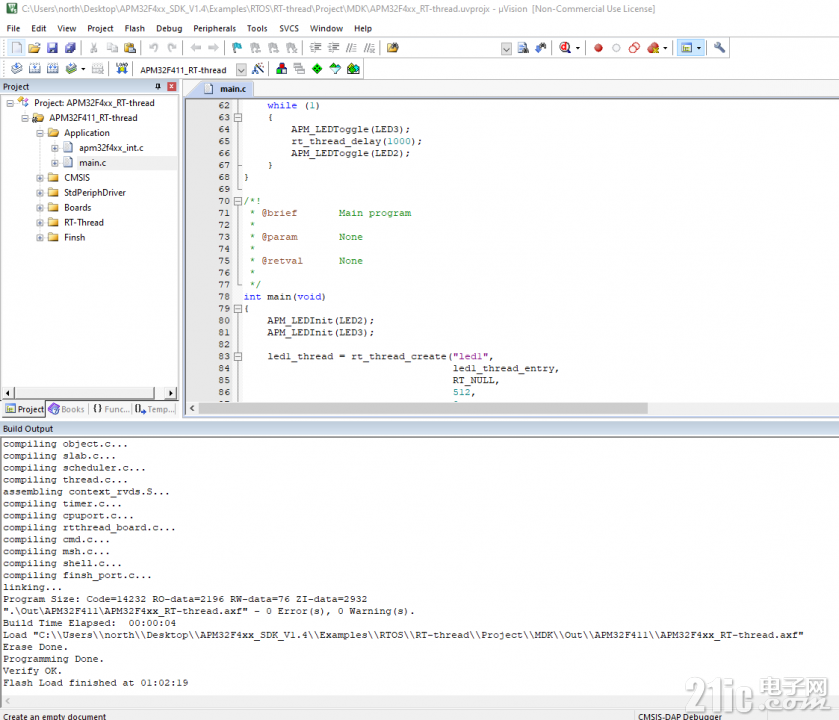This screenshot has width=839, height=720.
Task: Open the Peripherals menu
Action: 215,28
